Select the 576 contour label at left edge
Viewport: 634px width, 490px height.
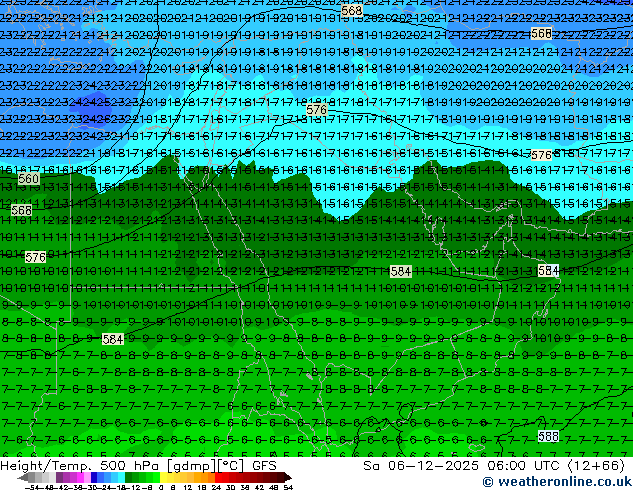coord(36,257)
